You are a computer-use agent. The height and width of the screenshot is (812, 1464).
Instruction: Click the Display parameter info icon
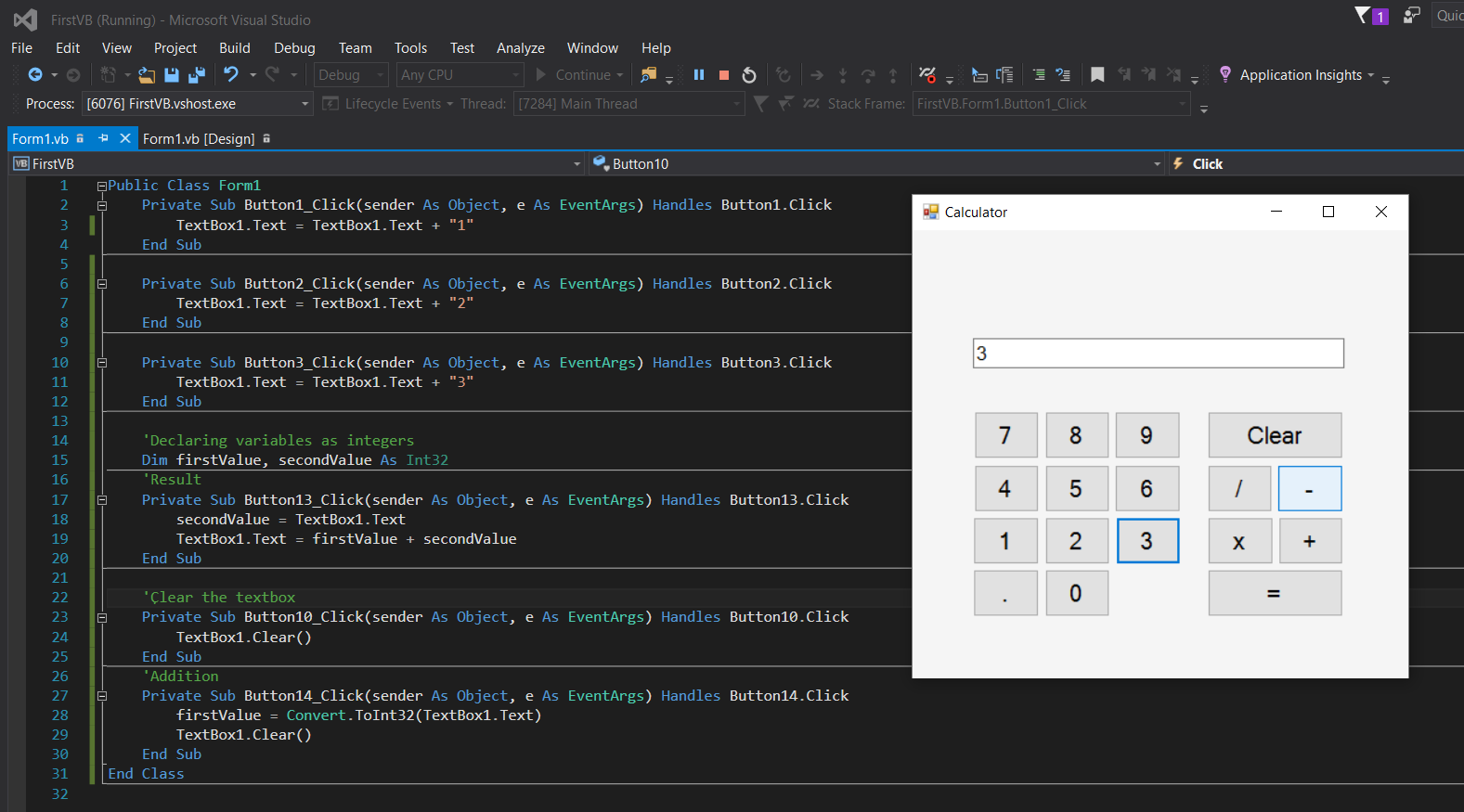[x=1004, y=75]
